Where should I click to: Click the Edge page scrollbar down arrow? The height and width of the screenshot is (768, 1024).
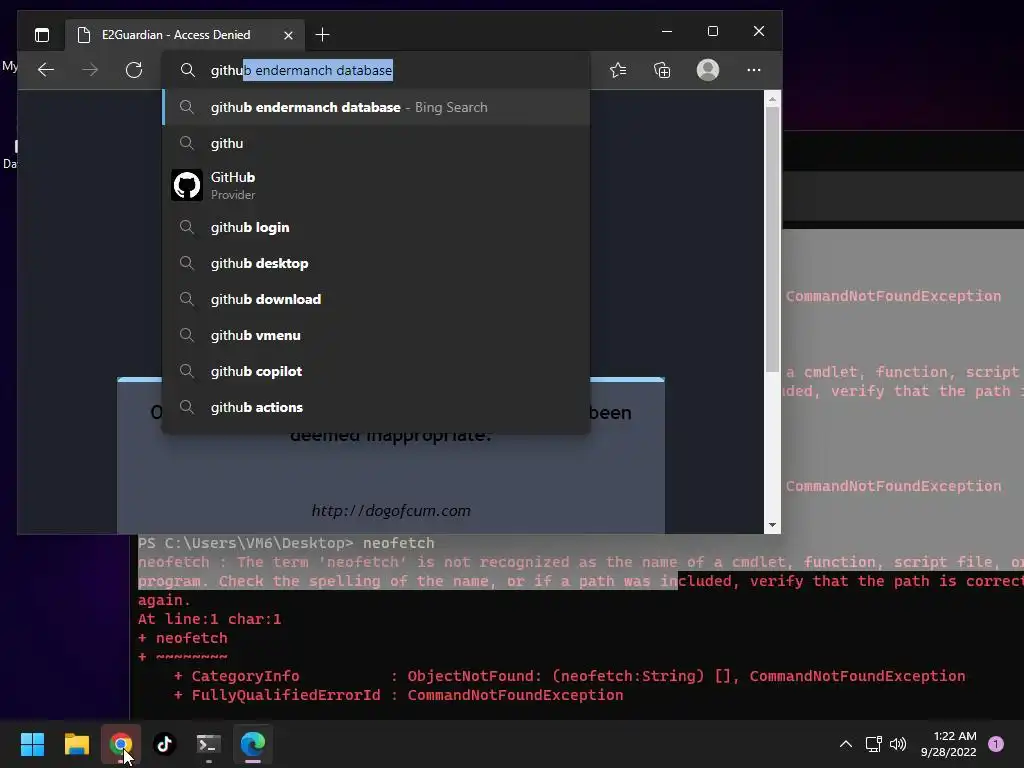(773, 525)
